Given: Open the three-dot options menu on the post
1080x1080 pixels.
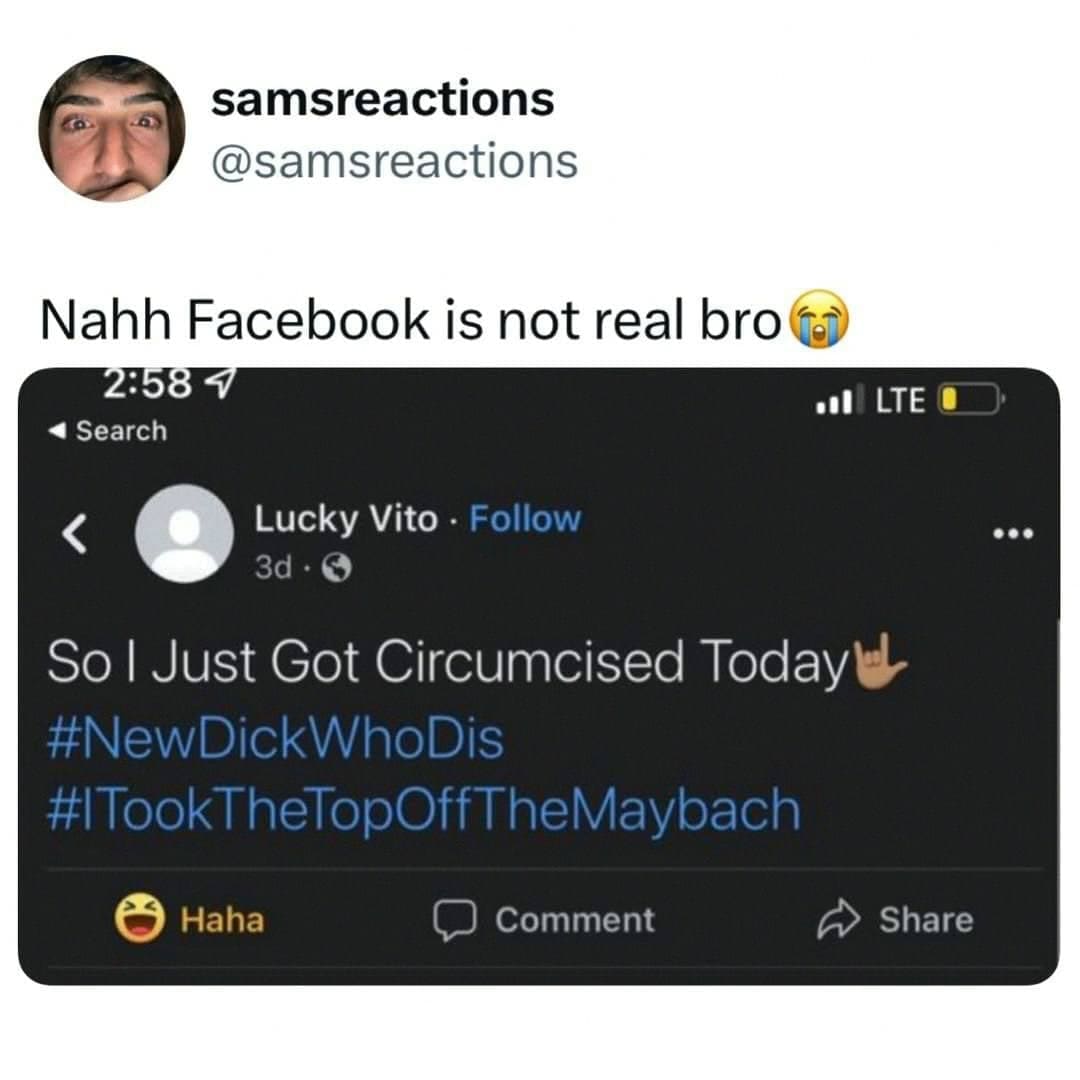Looking at the screenshot, I should [1012, 534].
